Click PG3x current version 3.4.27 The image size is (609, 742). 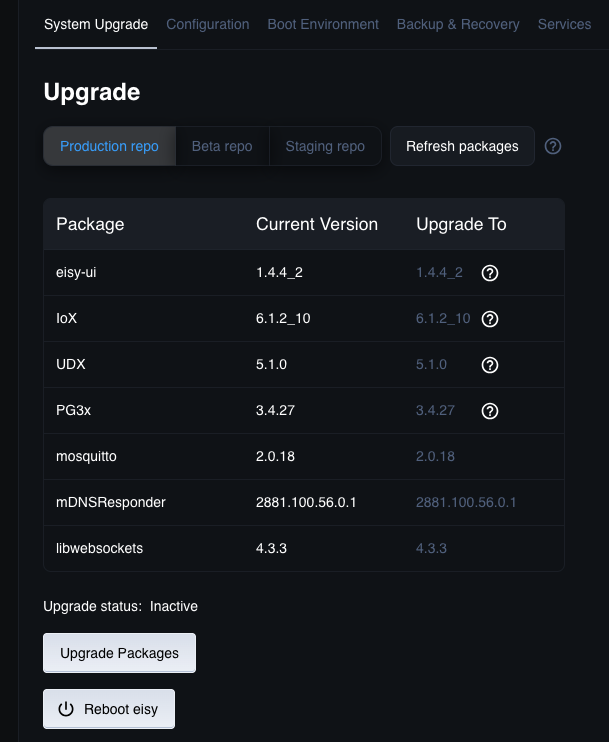(x=275, y=410)
